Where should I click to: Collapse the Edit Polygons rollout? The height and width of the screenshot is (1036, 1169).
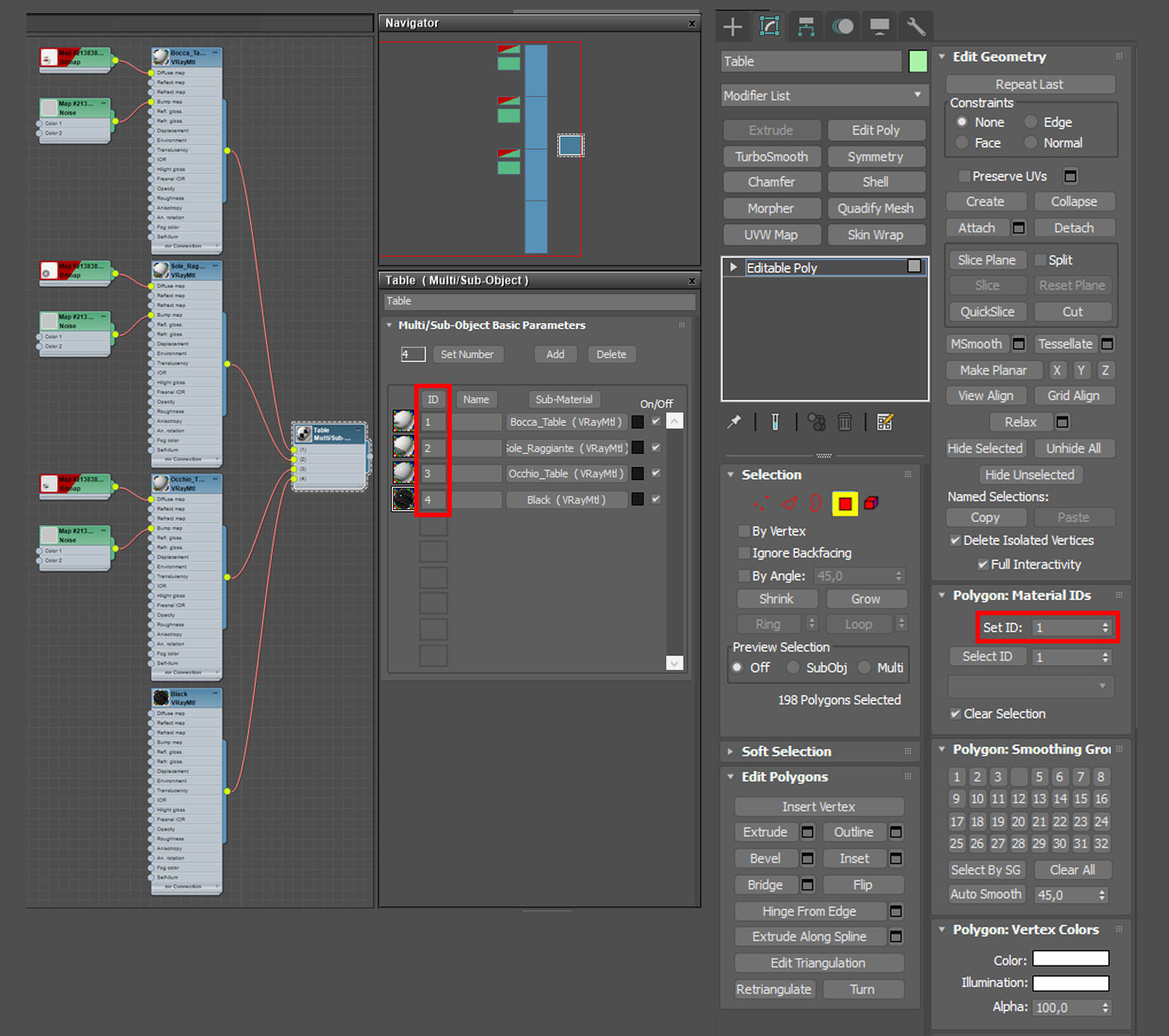[x=730, y=777]
